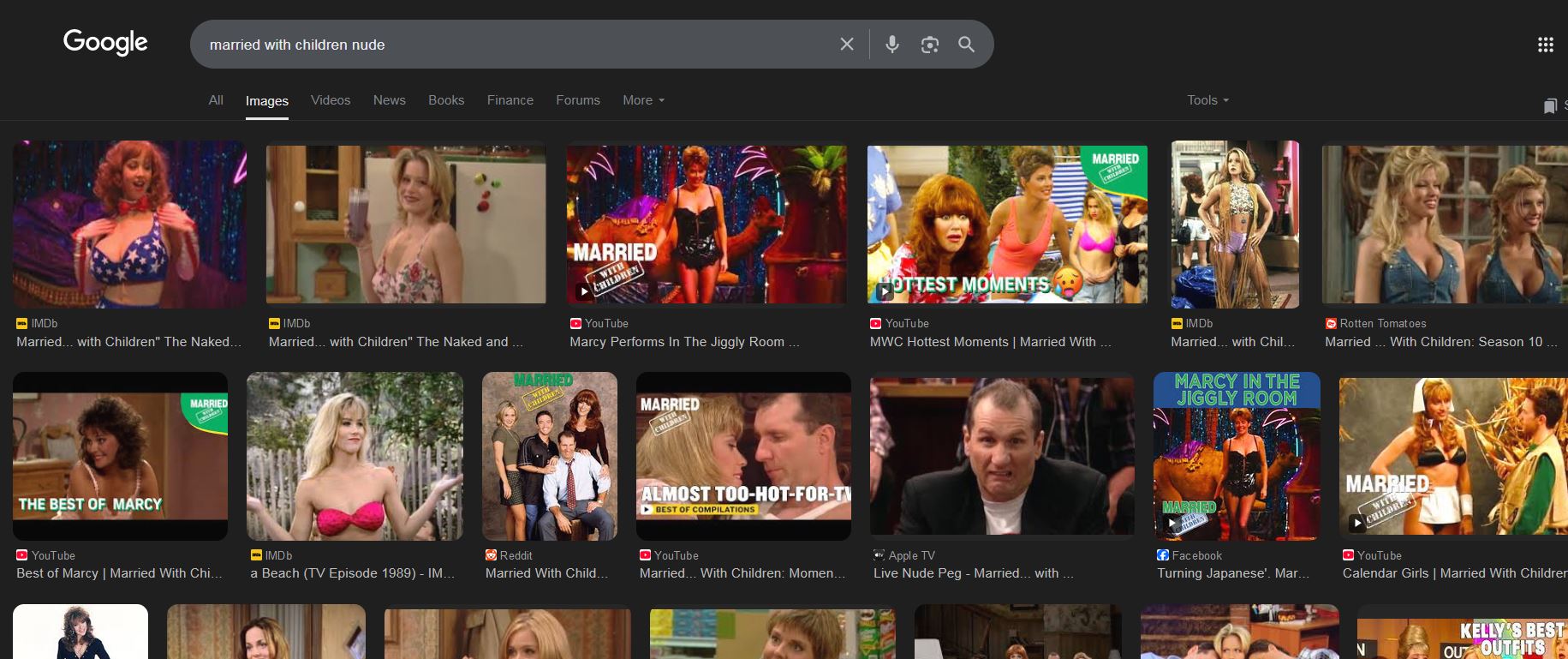Screen dimensions: 1568x659
Task: Open the Rotten Tomatoes Season 10 thumbnail
Action: pyautogui.click(x=1445, y=225)
